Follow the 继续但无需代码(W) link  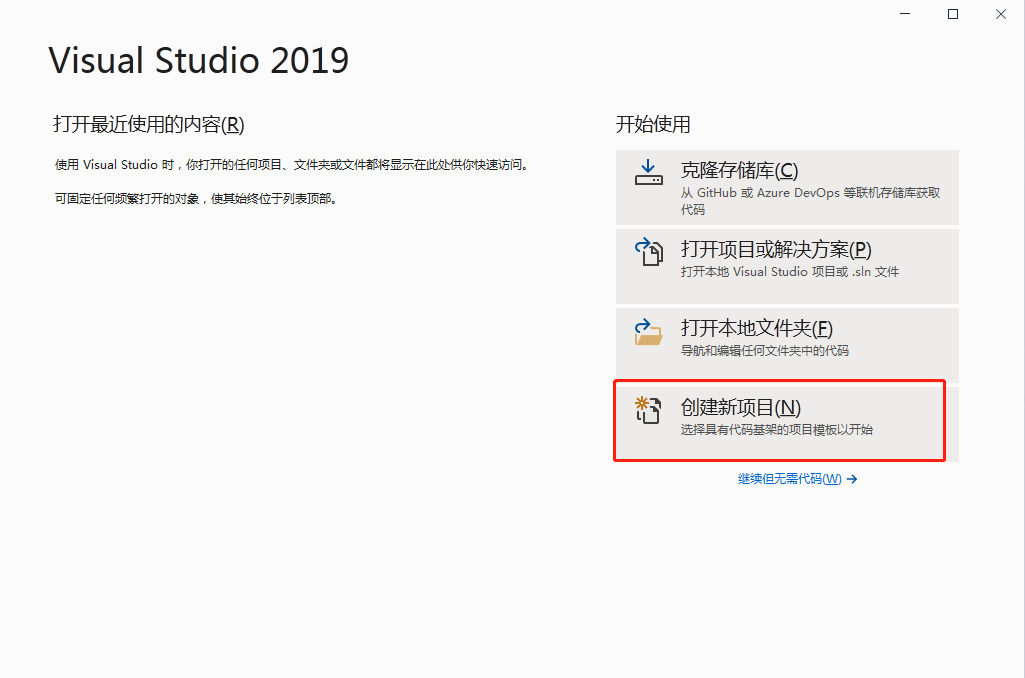point(790,479)
